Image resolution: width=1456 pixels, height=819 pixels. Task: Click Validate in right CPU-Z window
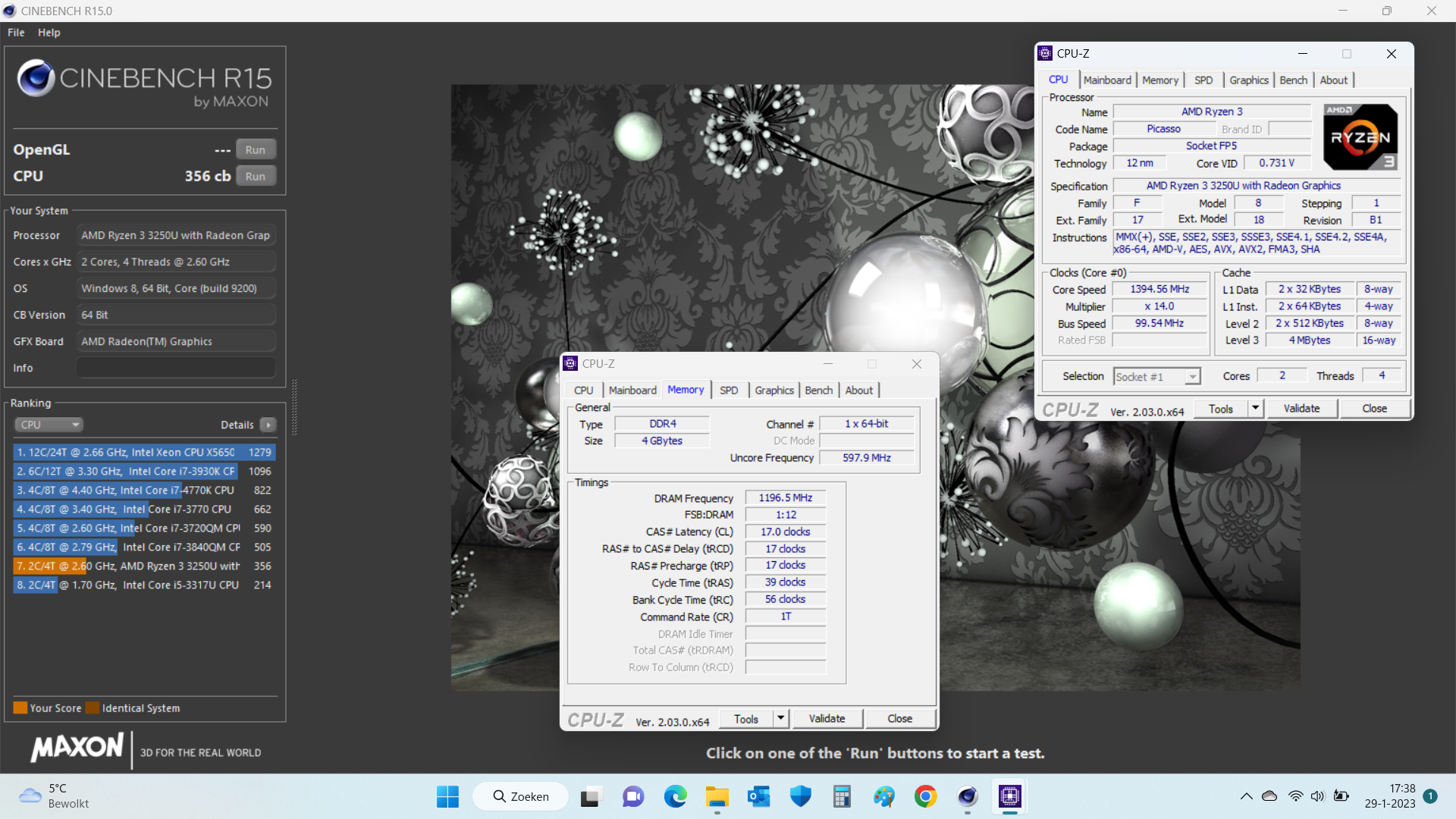1301,409
